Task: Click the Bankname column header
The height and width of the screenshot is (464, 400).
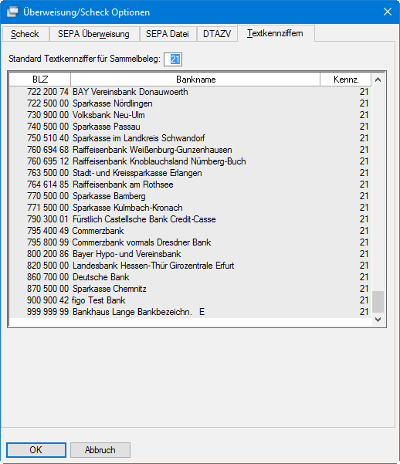Action: pos(196,80)
